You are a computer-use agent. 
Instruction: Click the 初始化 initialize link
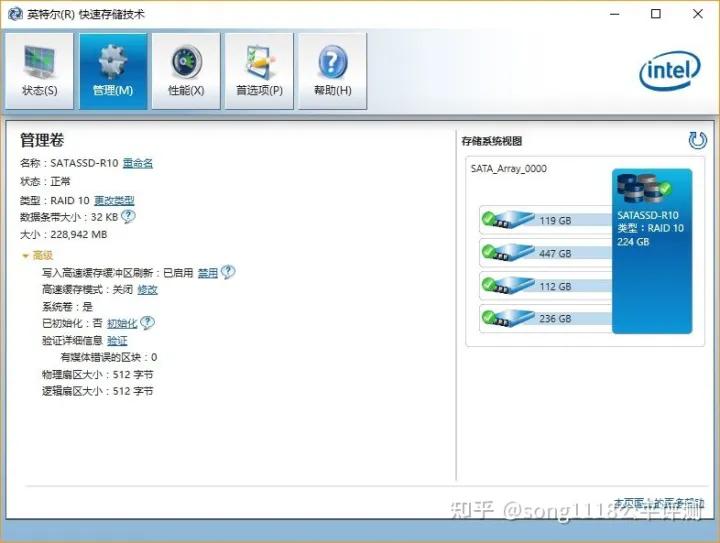[x=122, y=324]
